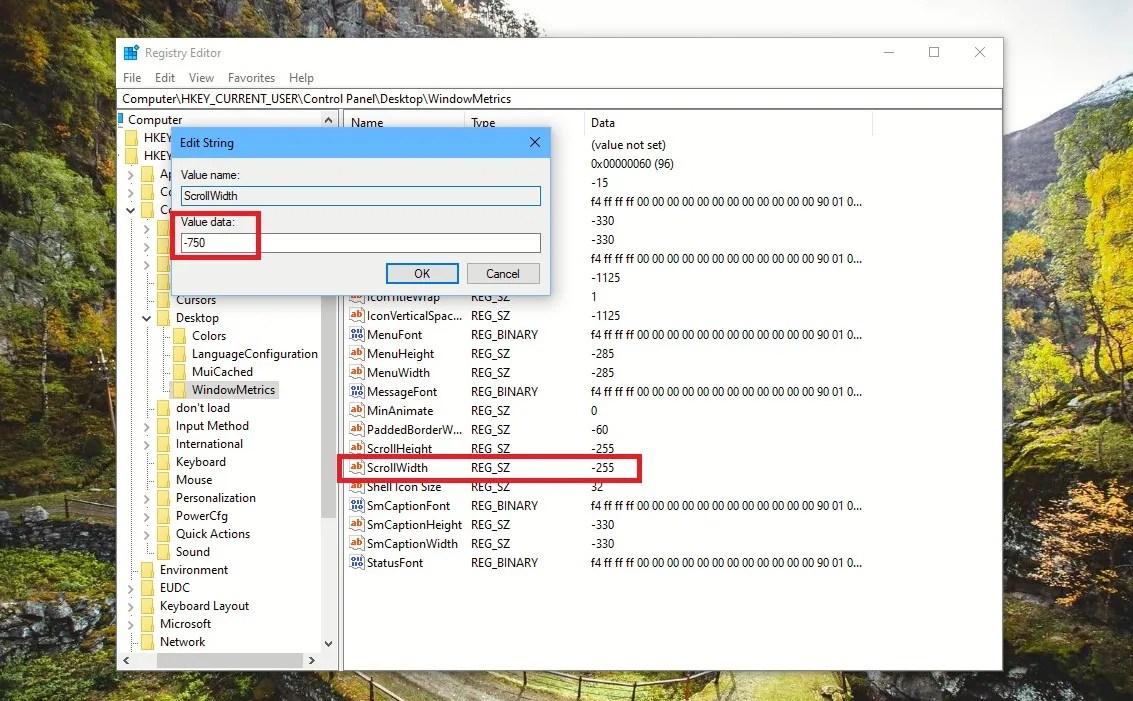Click the ScrollWidth string value icon

click(357, 467)
